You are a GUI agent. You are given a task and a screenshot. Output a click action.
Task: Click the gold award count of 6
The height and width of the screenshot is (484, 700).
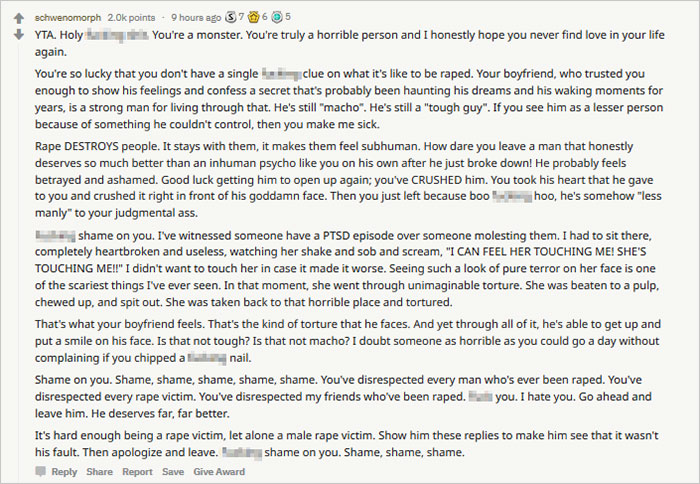pyautogui.click(x=265, y=17)
